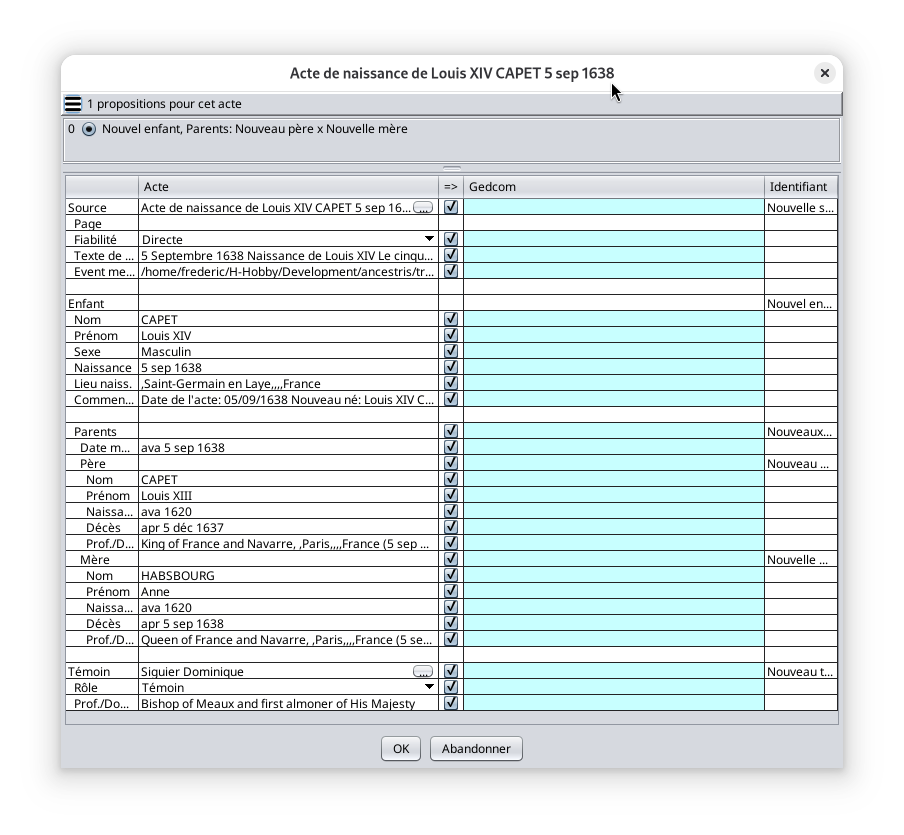Click the 'Louis XIV' prénom cell
Image resolution: width=904 pixels, height=835 pixels.
(x=288, y=336)
